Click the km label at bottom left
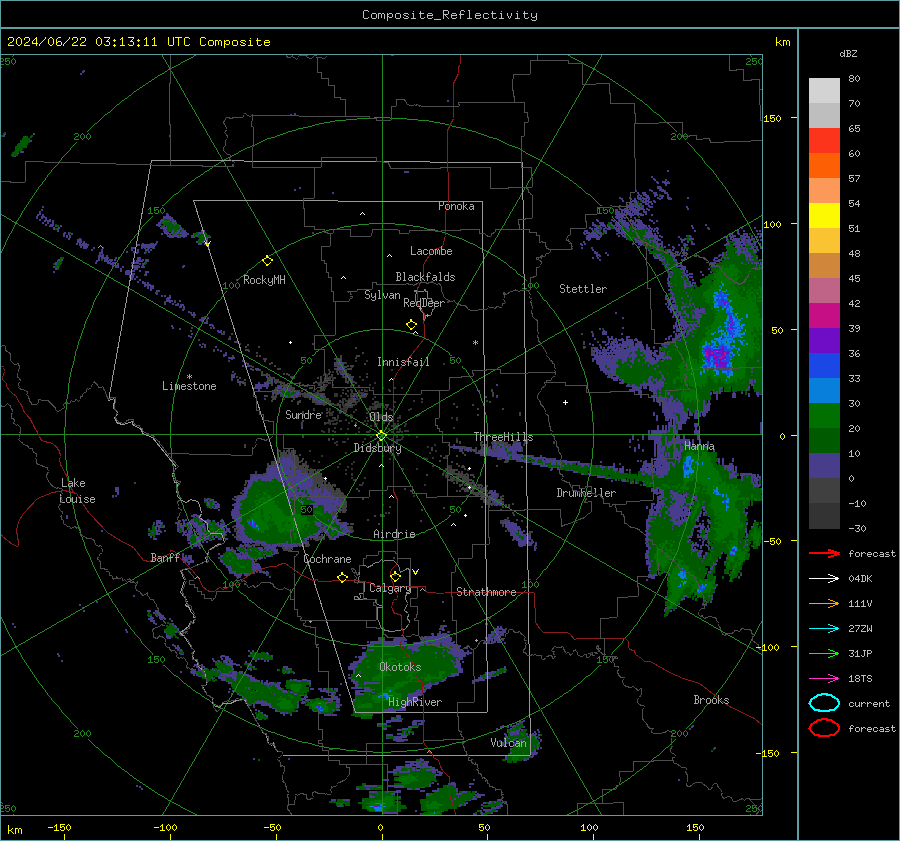Image resolution: width=900 pixels, height=841 pixels. tap(15, 830)
